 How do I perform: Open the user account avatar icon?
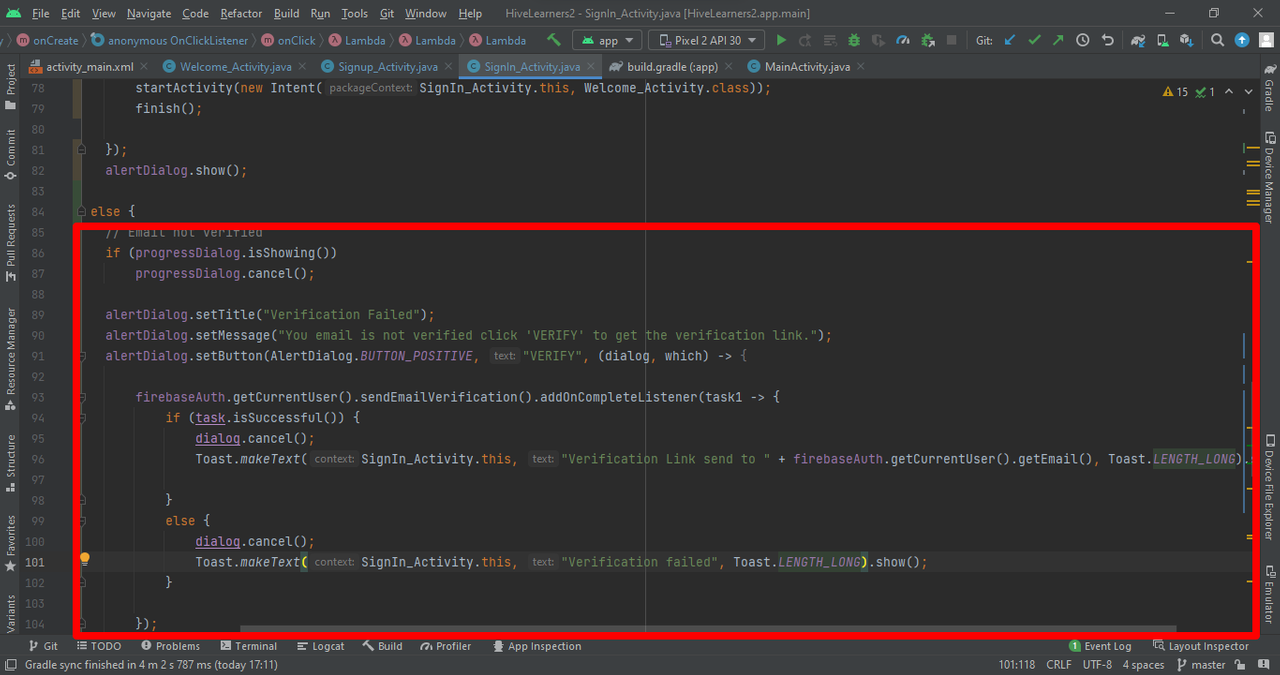(x=1266, y=40)
